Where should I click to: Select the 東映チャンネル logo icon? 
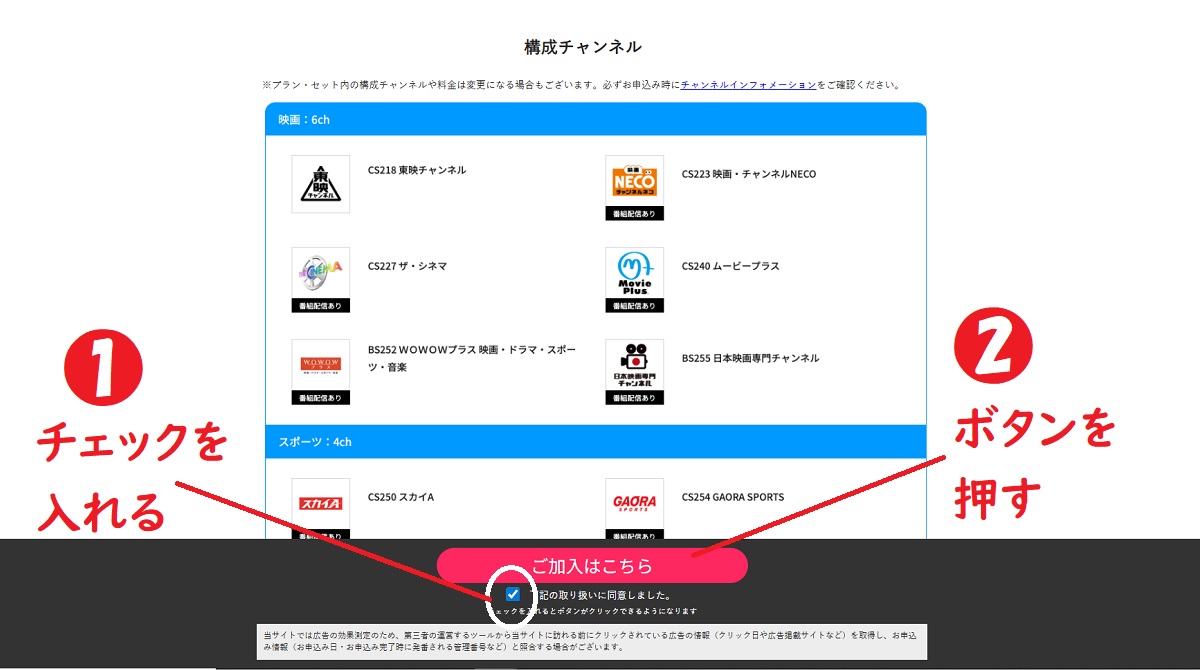318,185
